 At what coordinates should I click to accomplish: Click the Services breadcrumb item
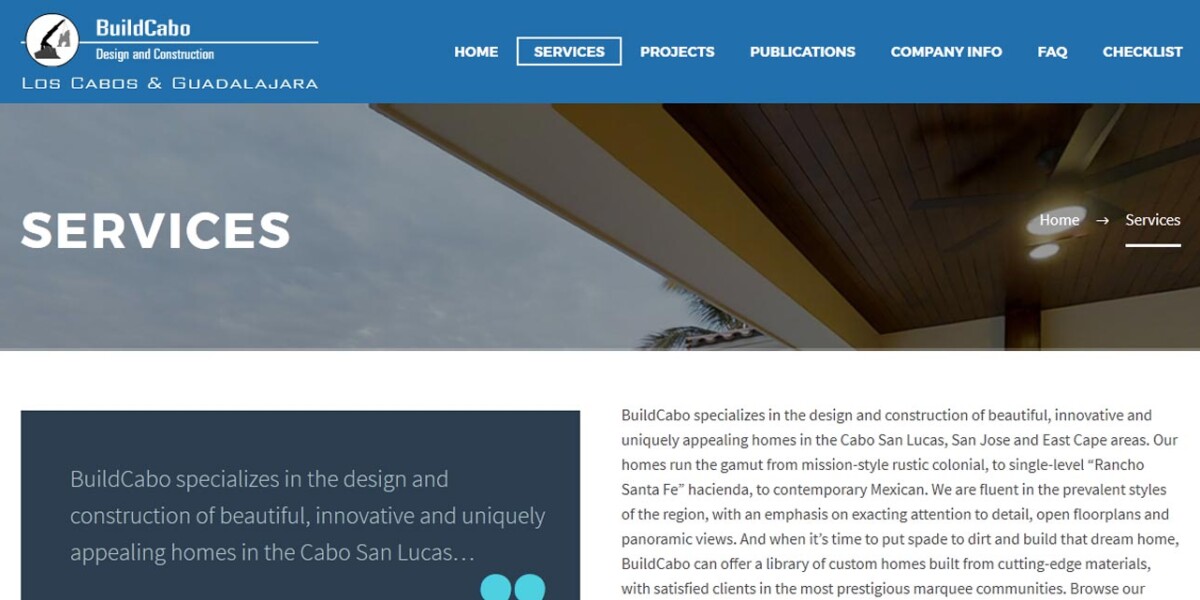[1153, 220]
